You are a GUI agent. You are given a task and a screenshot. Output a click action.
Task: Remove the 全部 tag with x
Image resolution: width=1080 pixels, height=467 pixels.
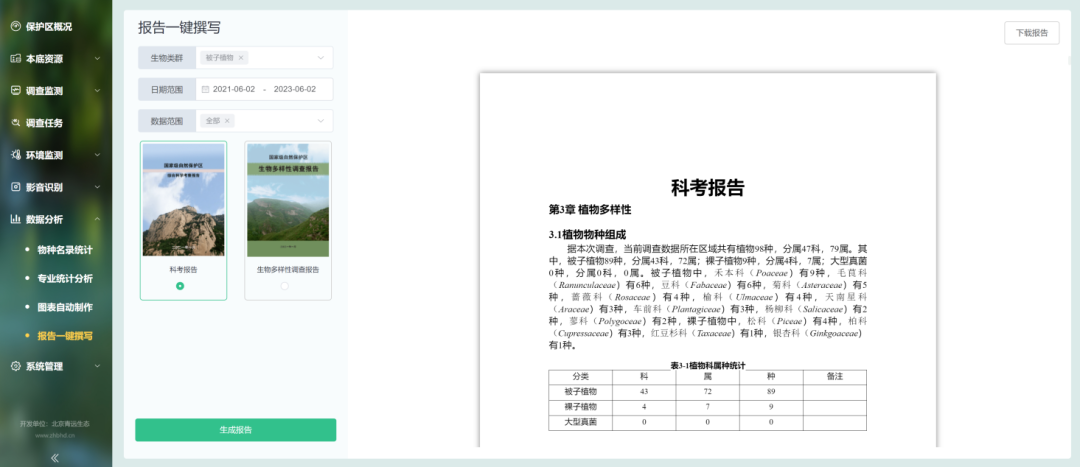tap(227, 121)
